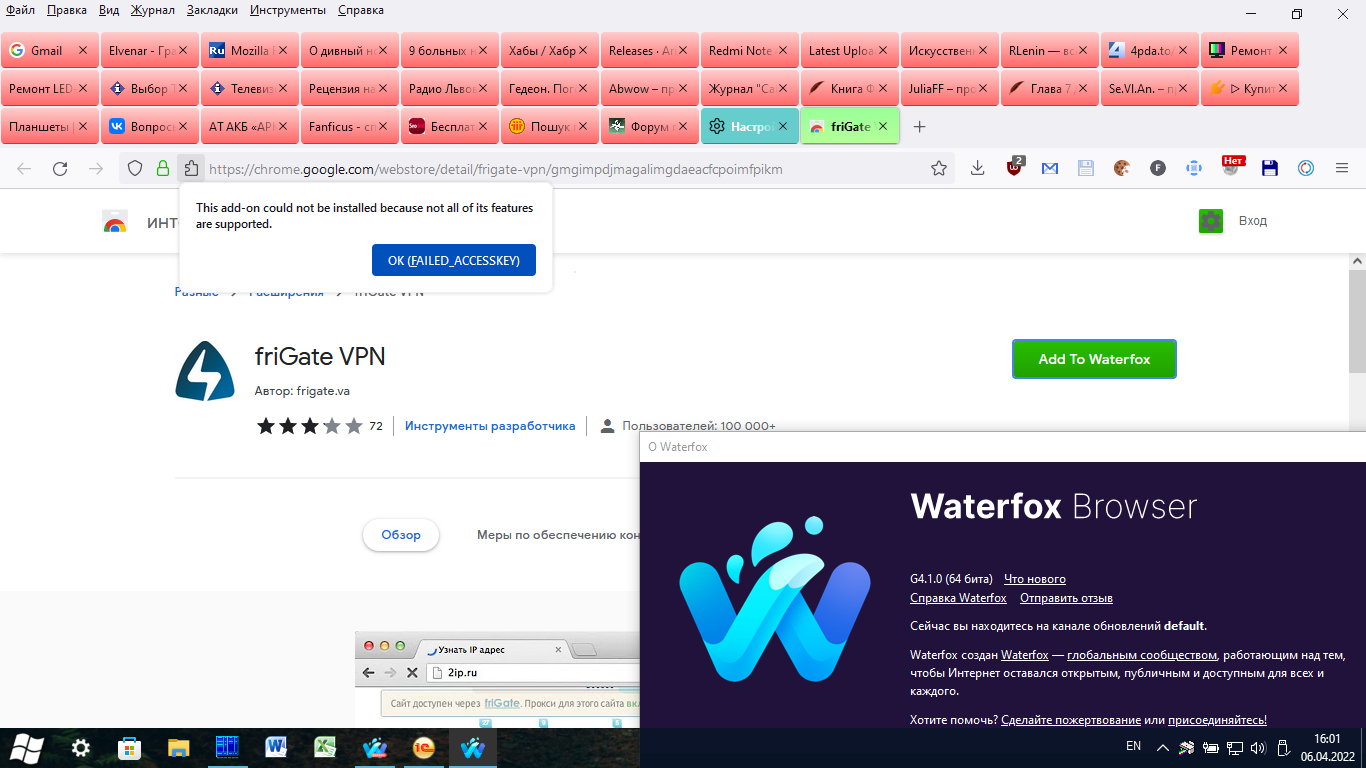
Task: Click the round gray F extension icon
Action: coord(1158,169)
